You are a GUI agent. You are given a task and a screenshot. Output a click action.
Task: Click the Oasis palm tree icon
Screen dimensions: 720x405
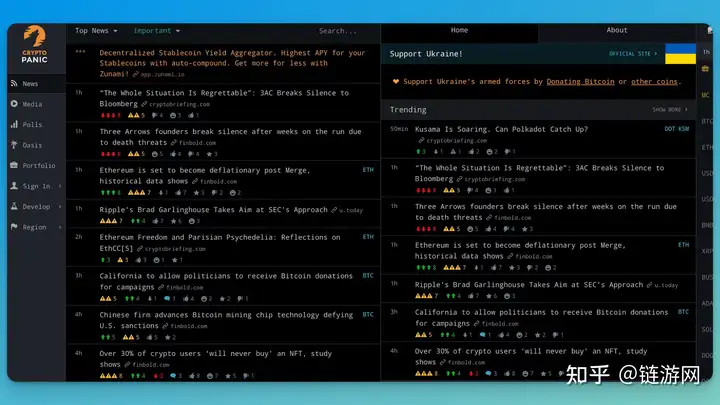click(x=14, y=145)
